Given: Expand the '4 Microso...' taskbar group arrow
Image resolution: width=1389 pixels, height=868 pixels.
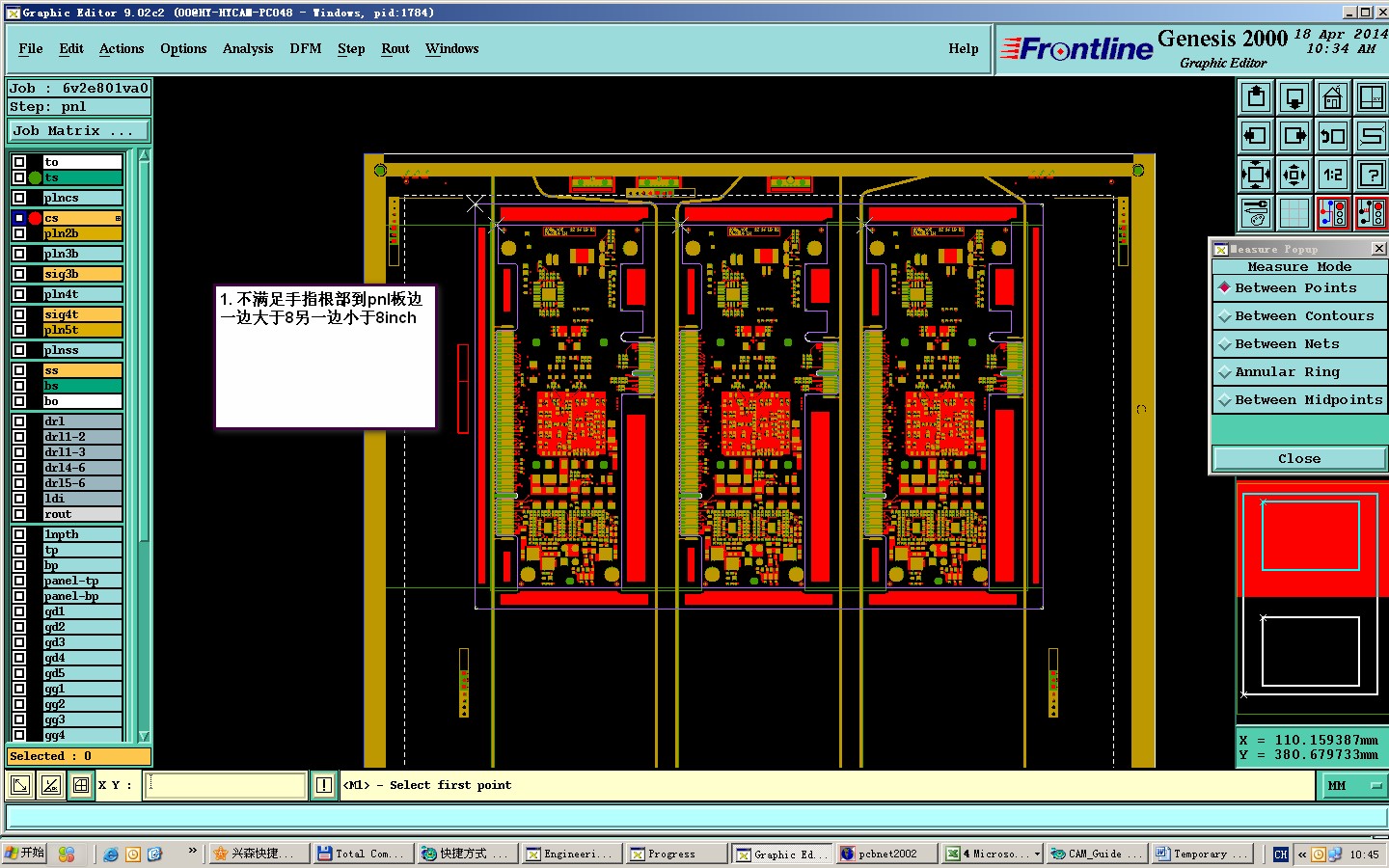Looking at the screenshot, I should (x=1037, y=854).
